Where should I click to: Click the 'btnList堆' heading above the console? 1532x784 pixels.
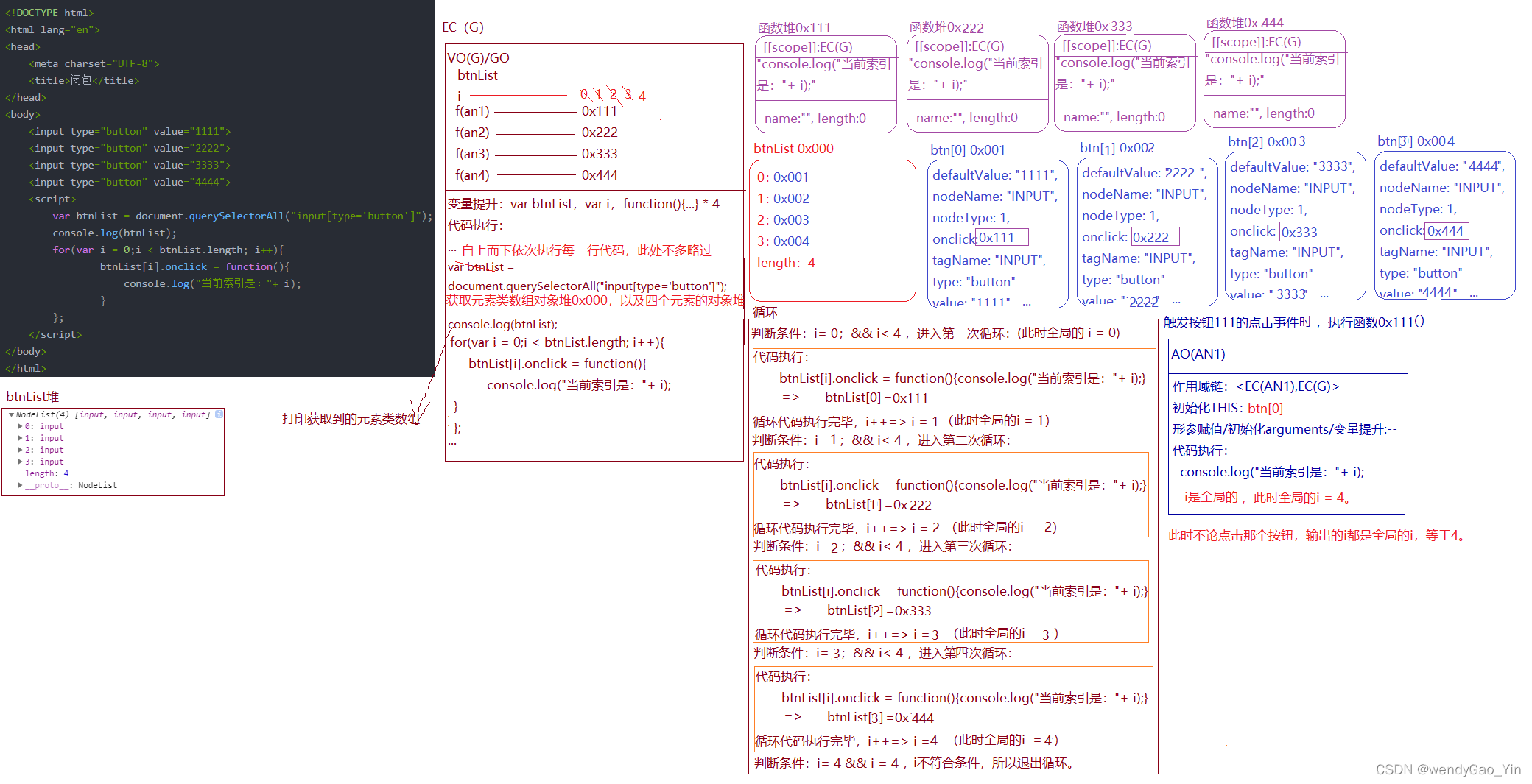coord(32,396)
